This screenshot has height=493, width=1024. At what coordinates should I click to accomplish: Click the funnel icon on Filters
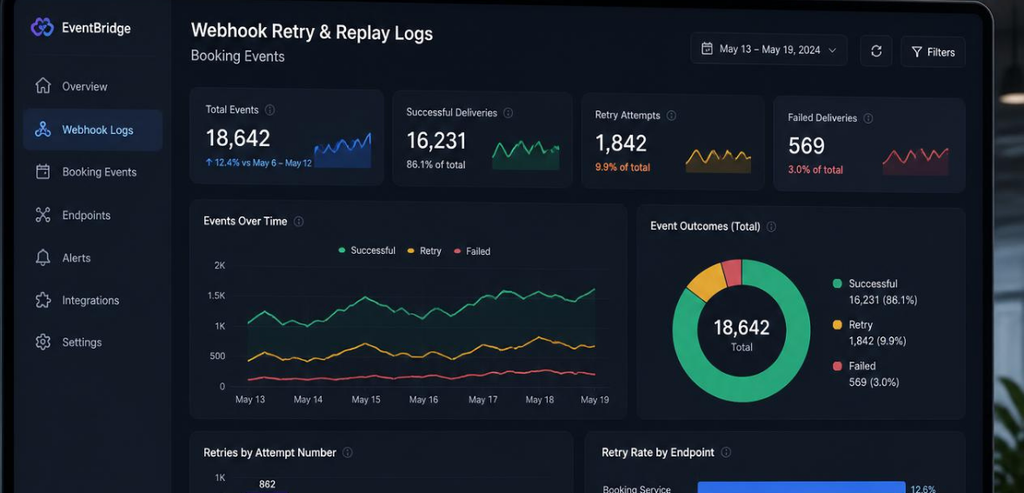click(916, 52)
